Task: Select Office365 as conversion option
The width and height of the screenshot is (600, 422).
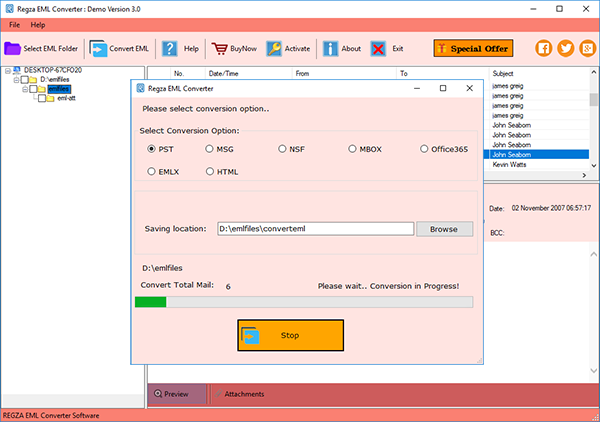Action: coord(424,149)
